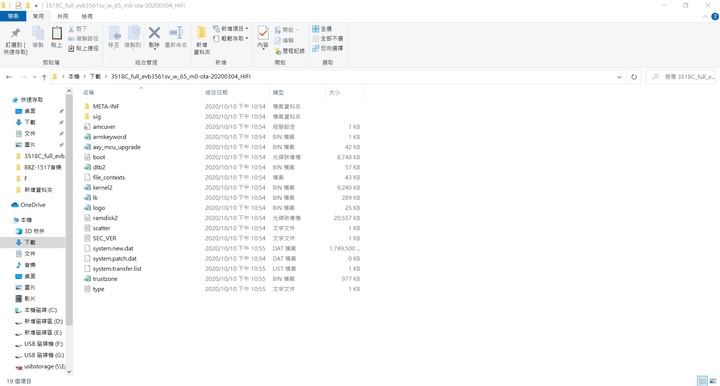Expand breadcrumb chevron after 下載
720x386 pixels.
106,77
